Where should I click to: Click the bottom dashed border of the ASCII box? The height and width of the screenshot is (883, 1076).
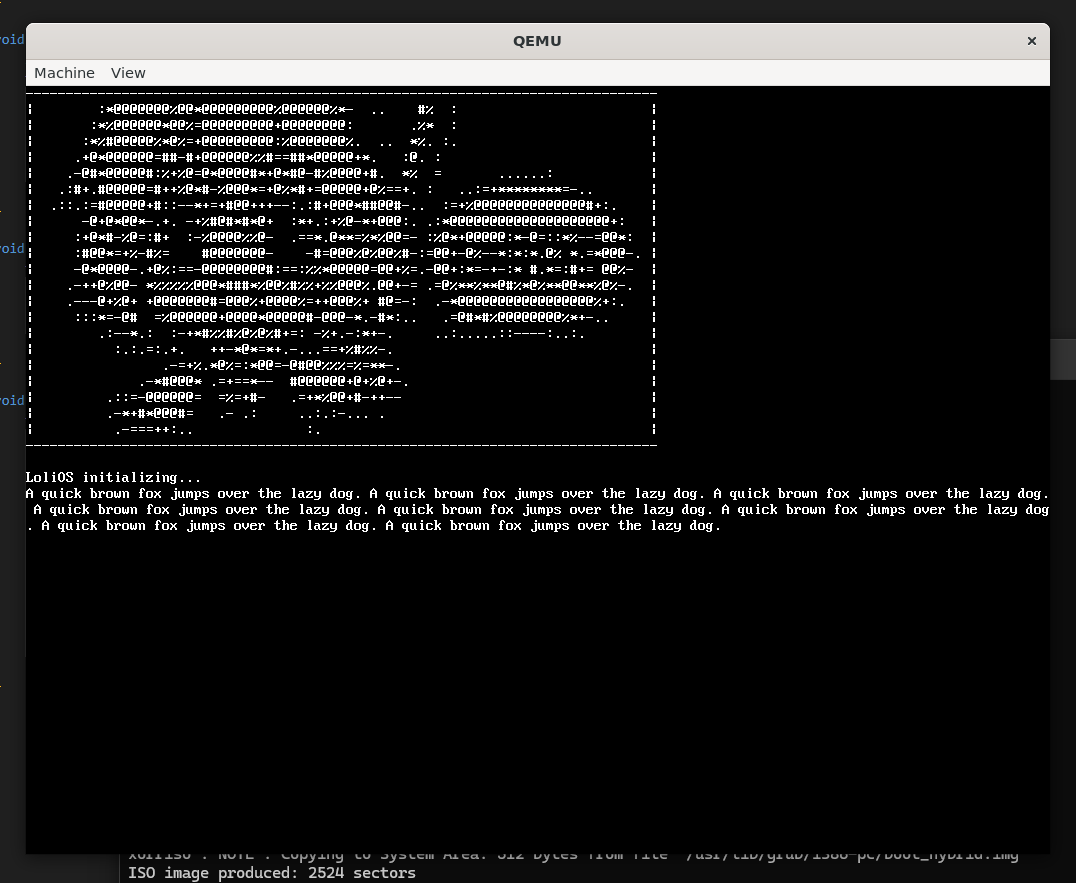(340, 444)
